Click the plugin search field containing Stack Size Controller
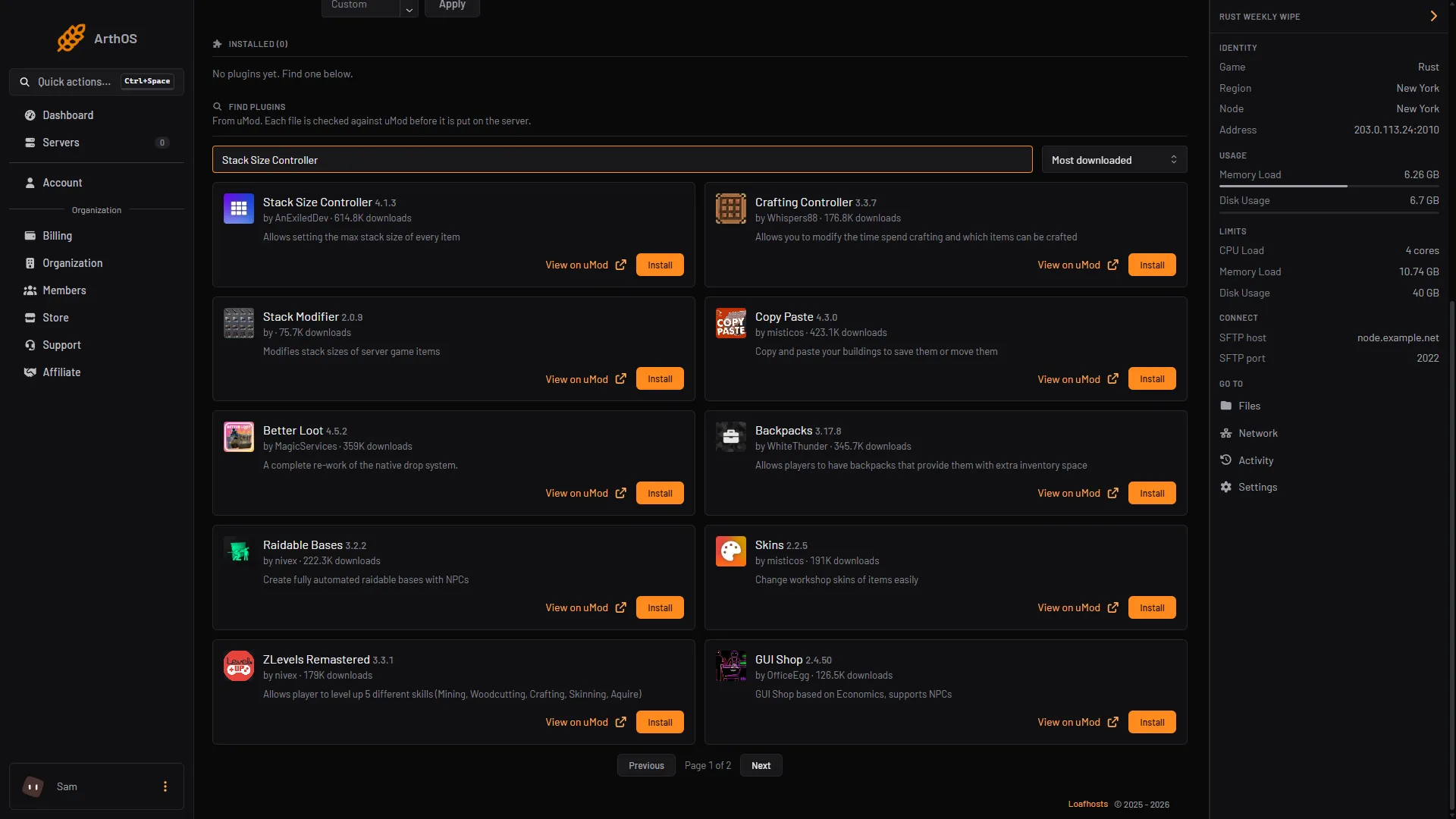 [x=622, y=160]
